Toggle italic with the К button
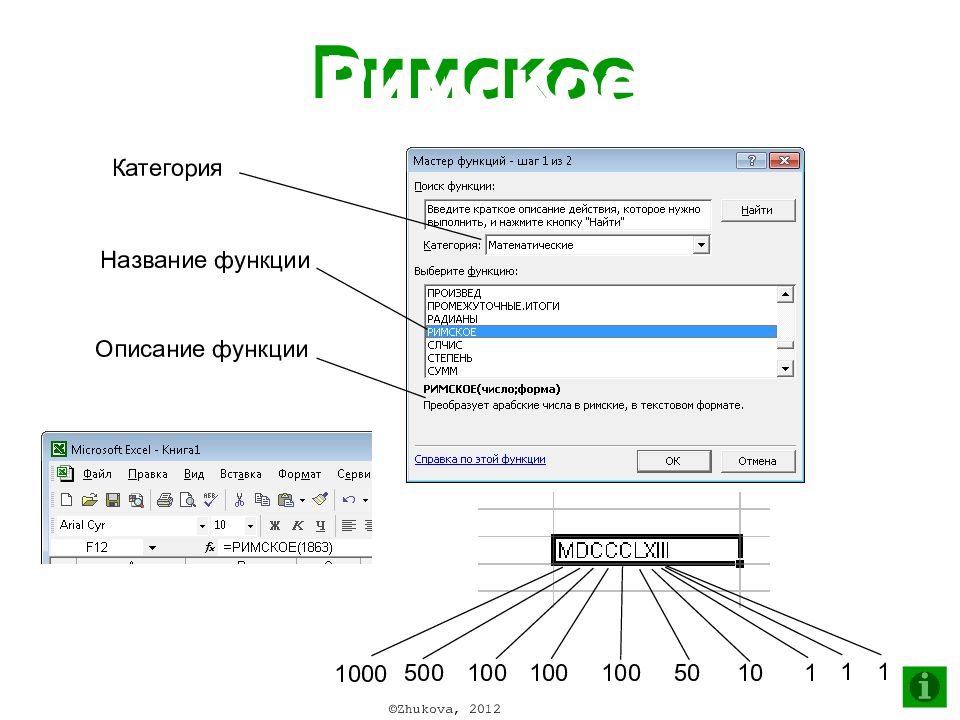 click(x=298, y=525)
